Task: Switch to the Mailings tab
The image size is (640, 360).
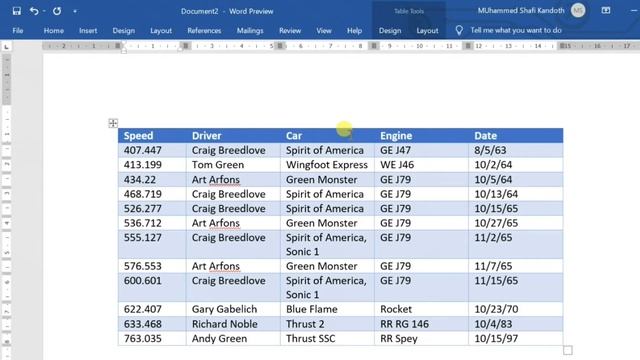Action: (250, 31)
